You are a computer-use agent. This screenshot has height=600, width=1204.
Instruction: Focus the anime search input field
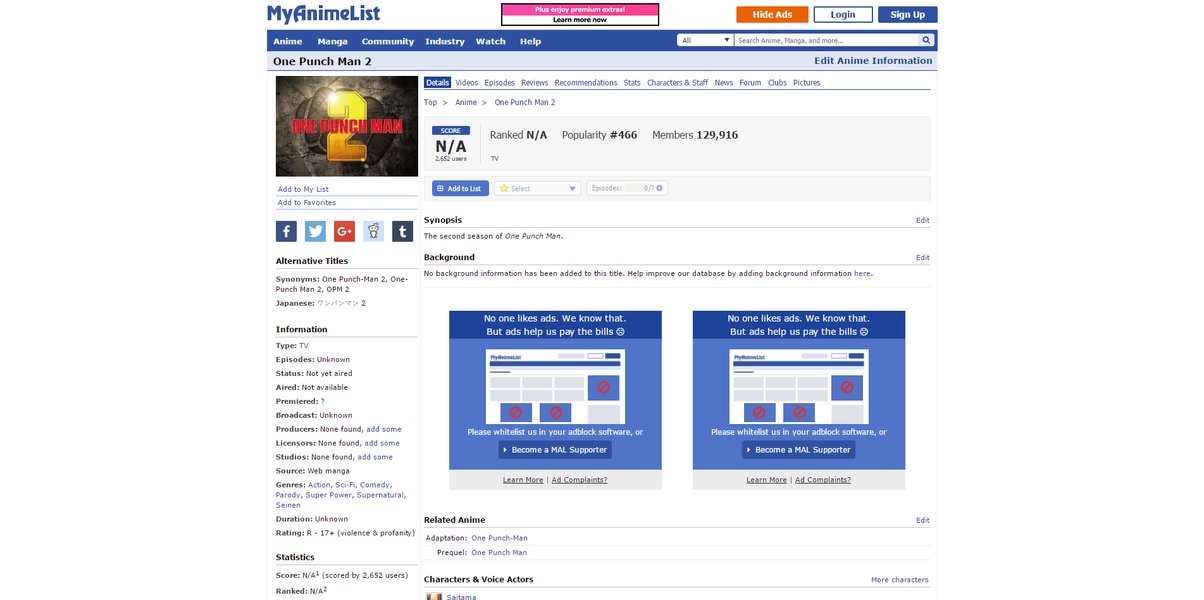(827, 41)
